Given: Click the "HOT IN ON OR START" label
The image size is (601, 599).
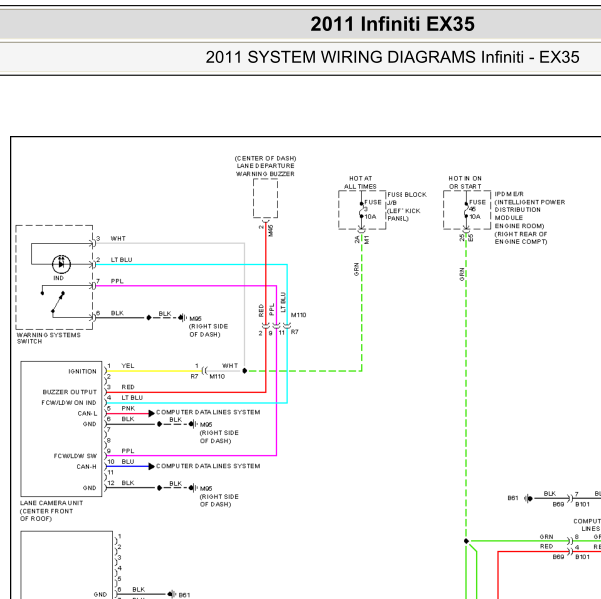Looking at the screenshot, I should [x=465, y=182].
